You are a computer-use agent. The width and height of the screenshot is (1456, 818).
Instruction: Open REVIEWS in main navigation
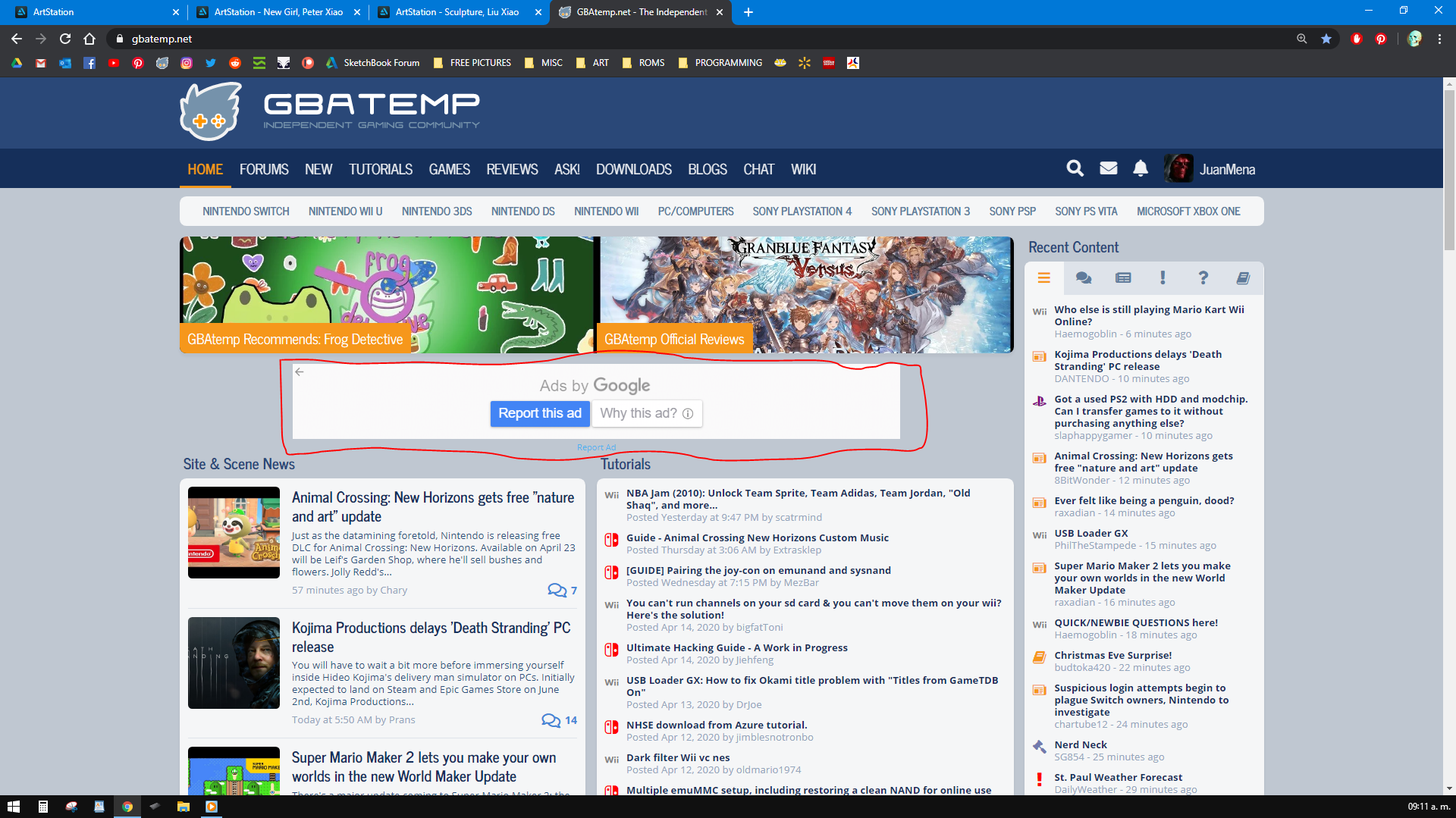click(512, 169)
